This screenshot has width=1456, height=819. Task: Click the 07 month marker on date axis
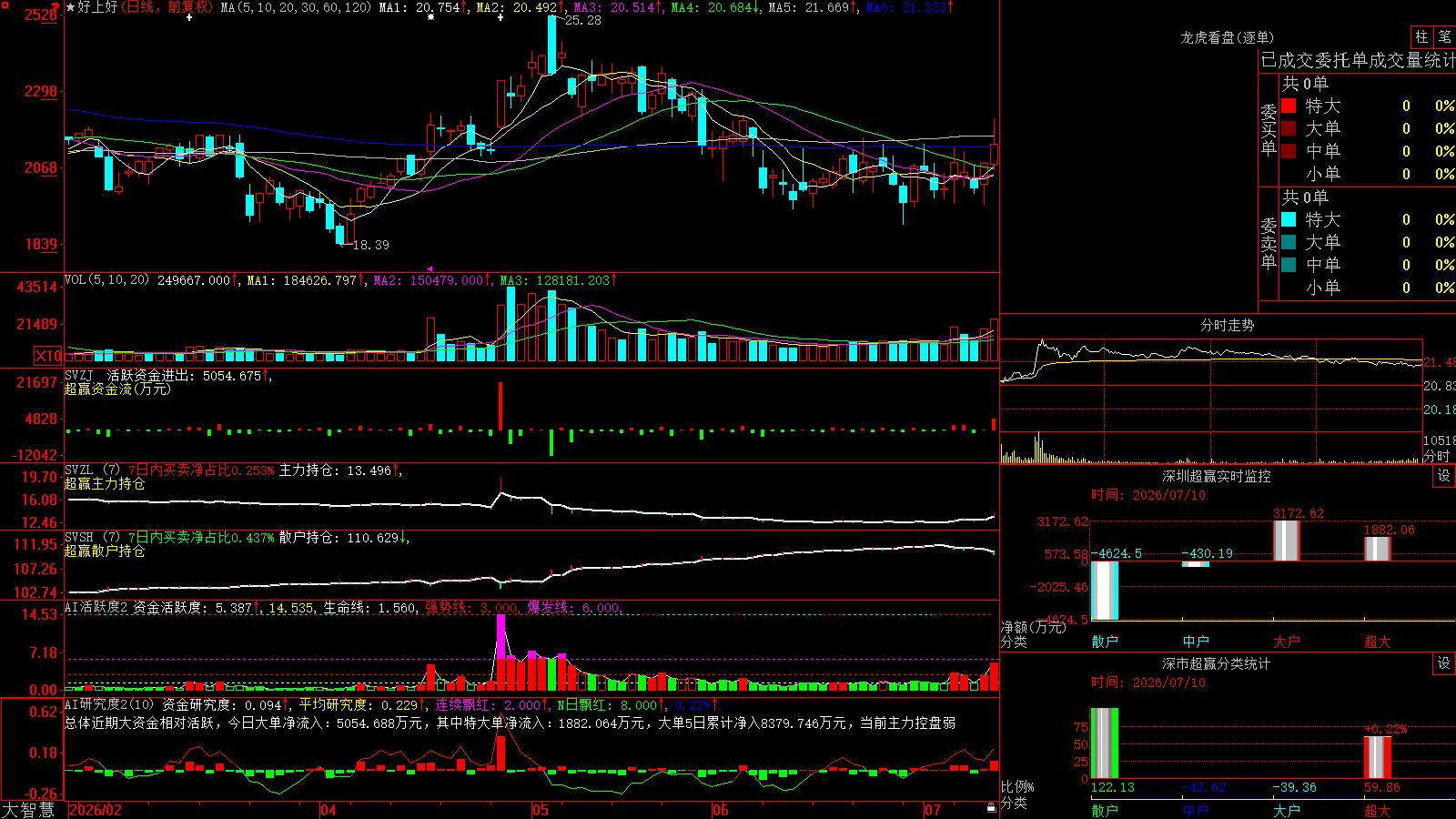(x=933, y=810)
